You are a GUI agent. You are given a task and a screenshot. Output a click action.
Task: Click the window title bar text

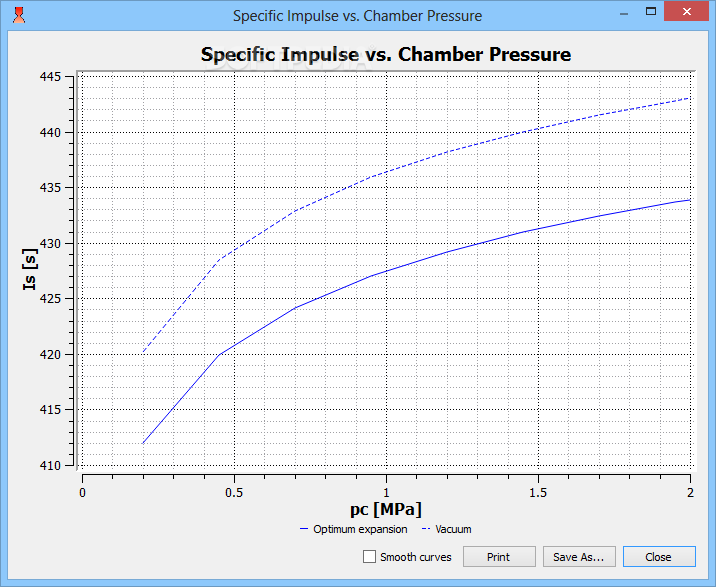358,16
